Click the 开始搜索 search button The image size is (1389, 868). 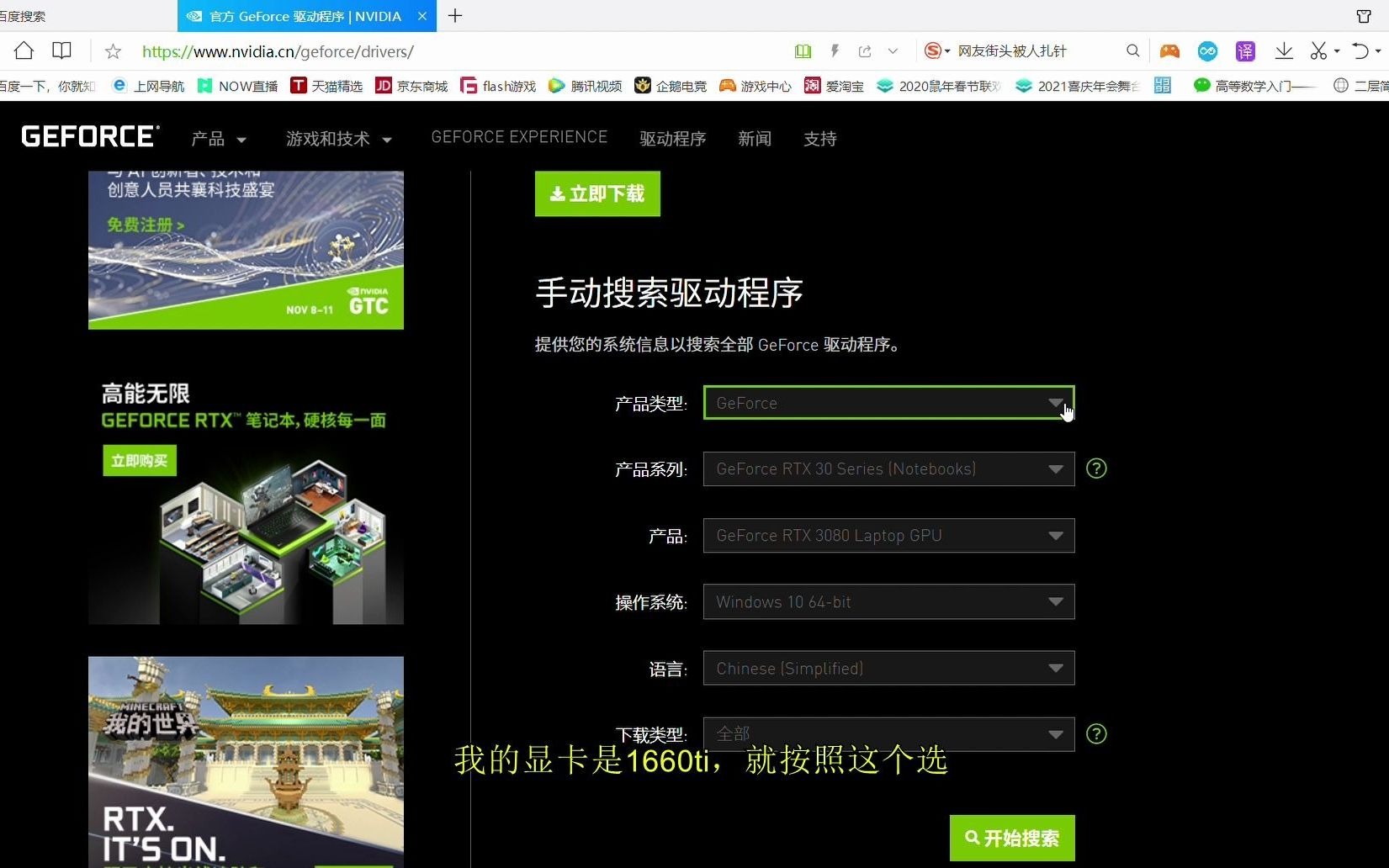(1012, 838)
